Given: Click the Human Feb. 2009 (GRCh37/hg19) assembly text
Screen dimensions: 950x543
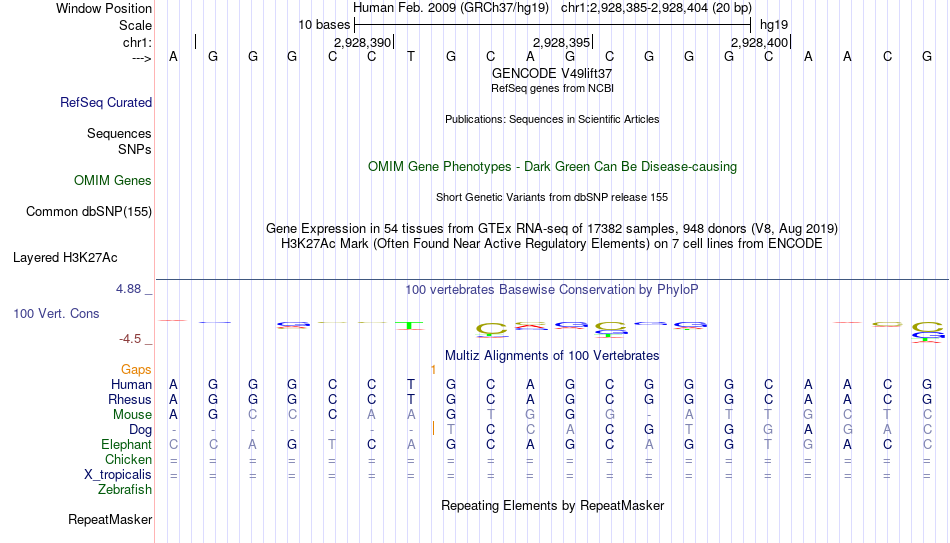Looking at the screenshot, I should coord(451,8).
